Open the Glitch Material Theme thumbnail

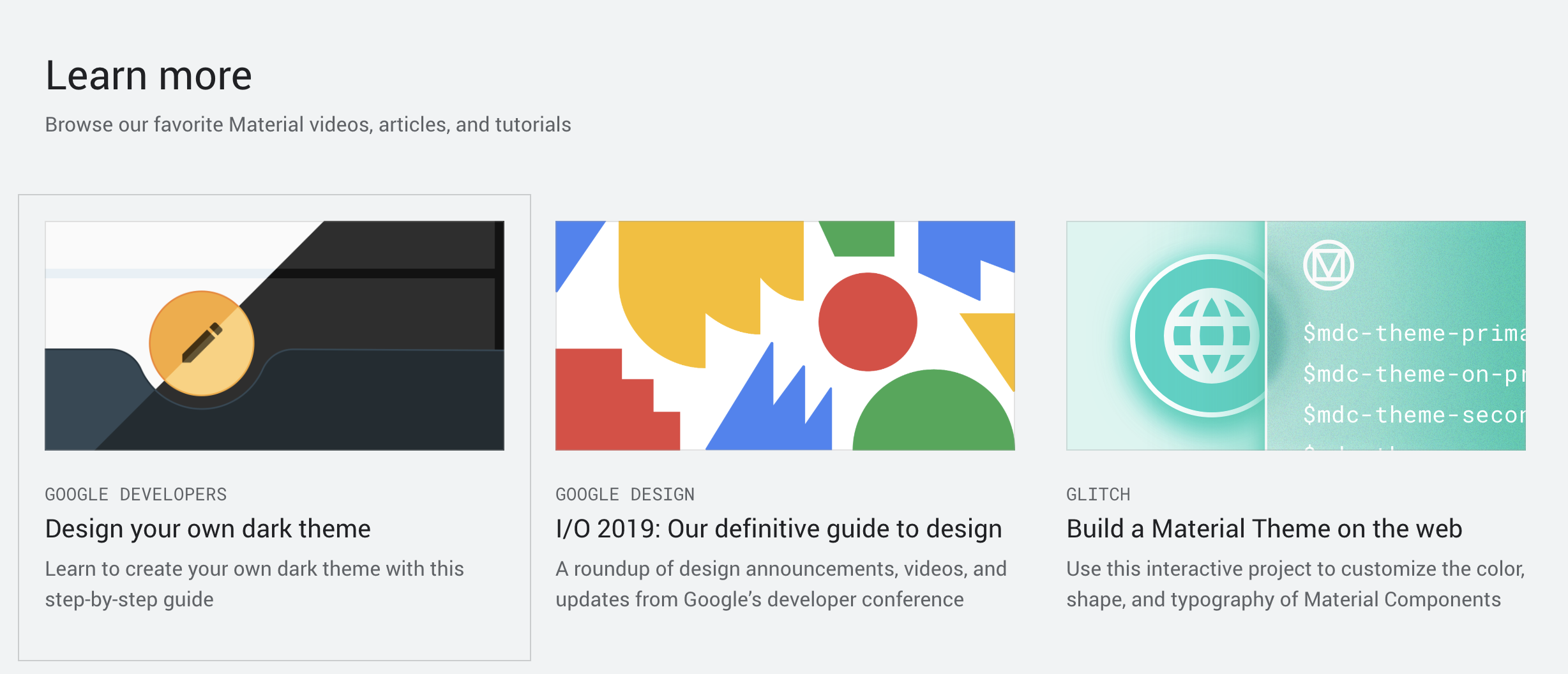pyautogui.click(x=1296, y=336)
